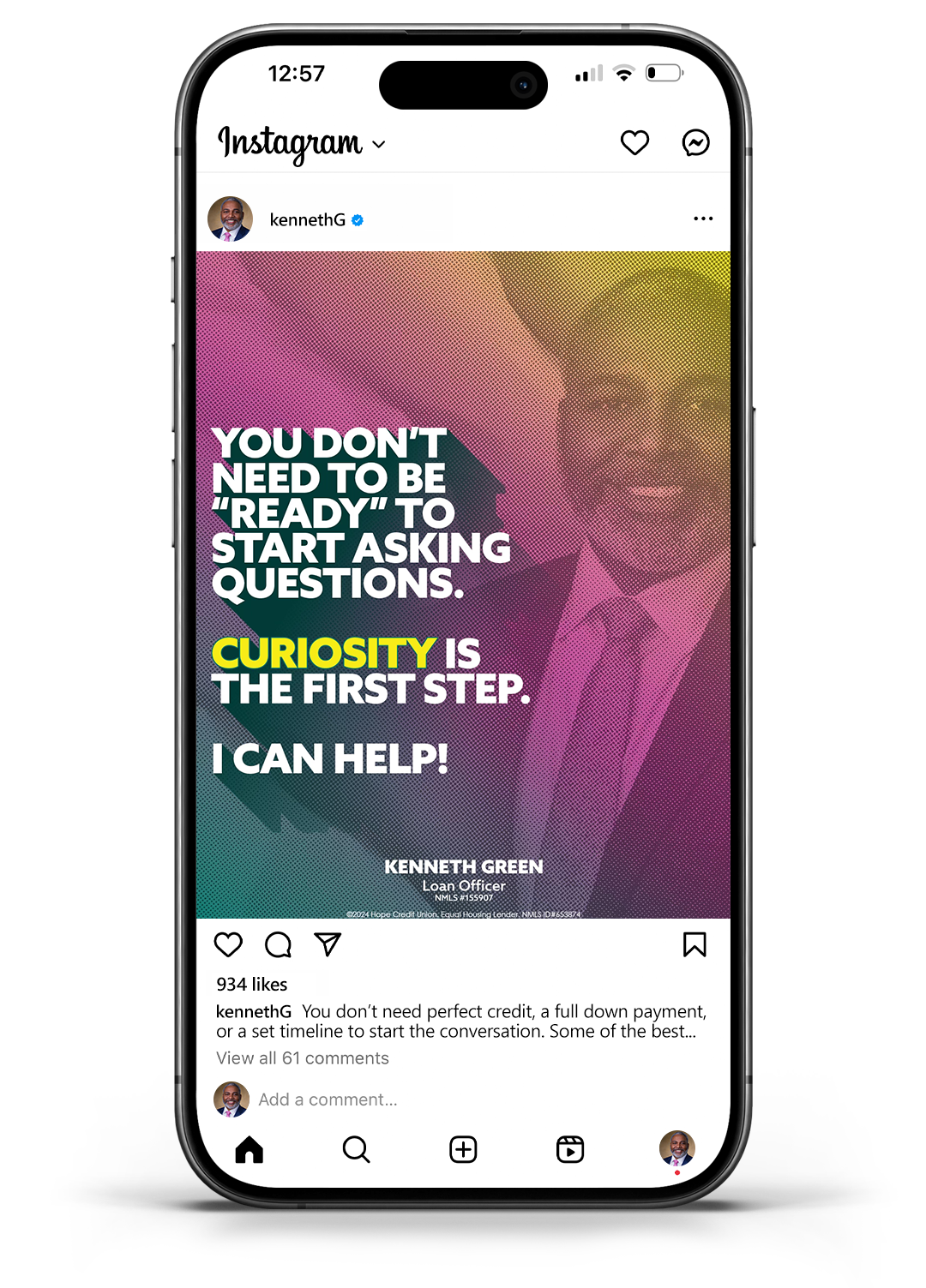Share the post via paper plane icon

[x=328, y=944]
